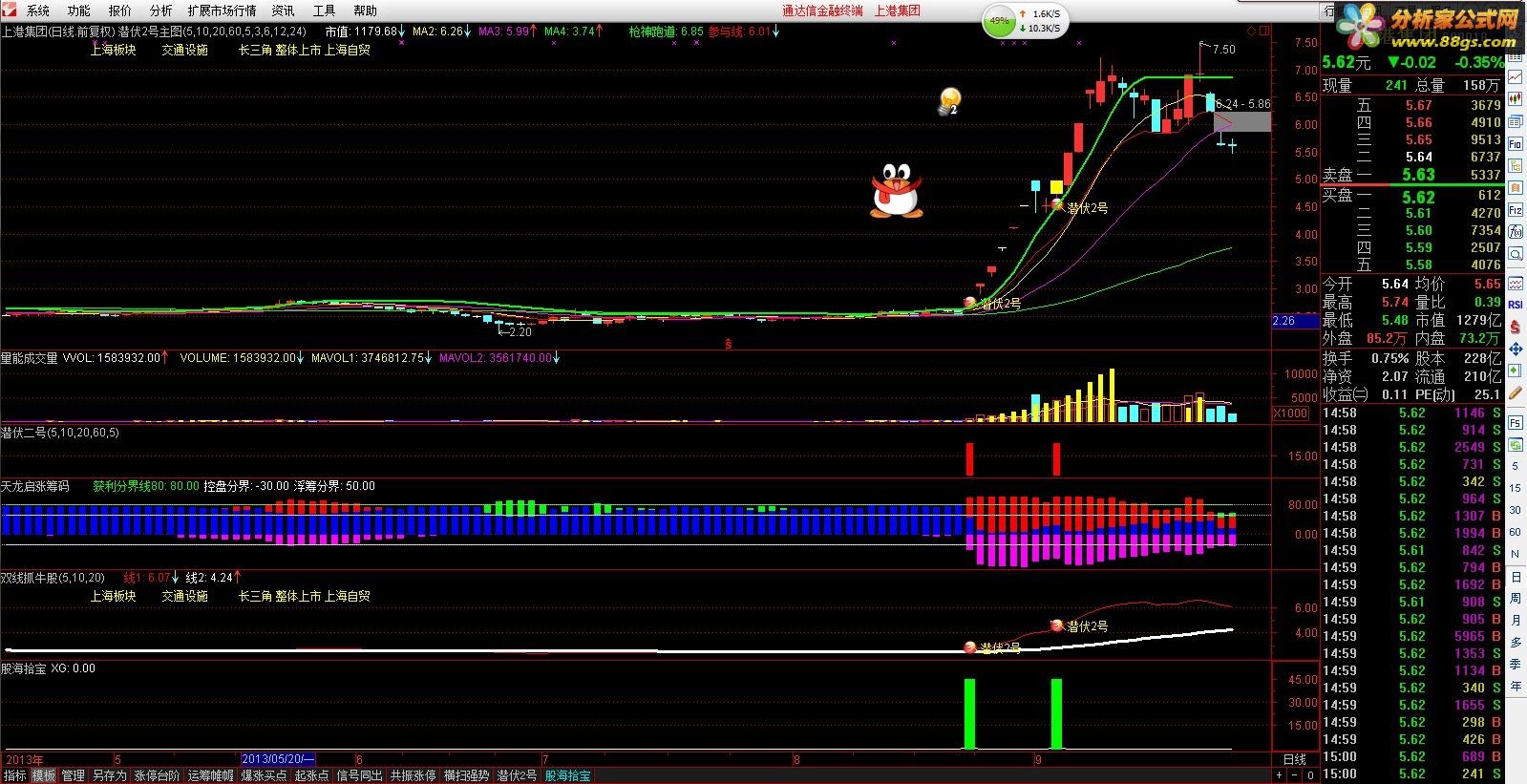Switch to 爆涨买点 template

(x=264, y=775)
